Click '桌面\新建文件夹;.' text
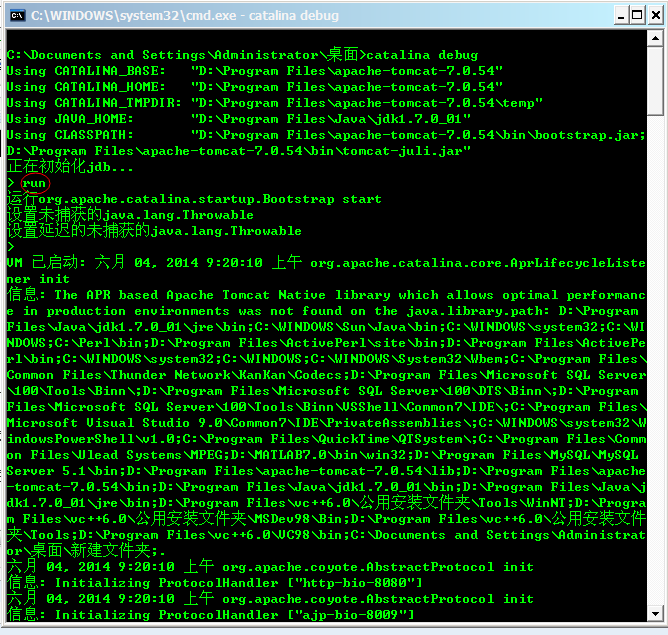This screenshot has width=668, height=635. pyautogui.click(x=98, y=551)
